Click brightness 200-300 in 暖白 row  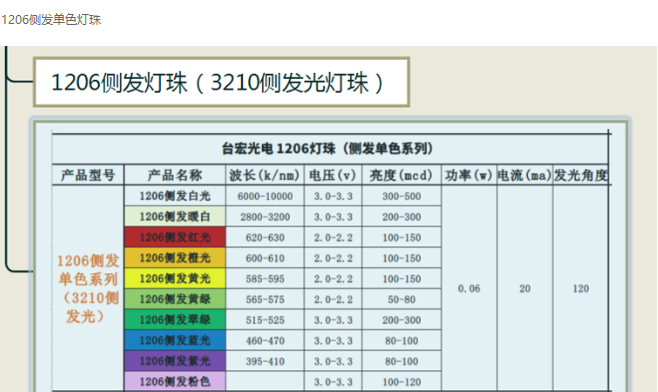(402, 217)
